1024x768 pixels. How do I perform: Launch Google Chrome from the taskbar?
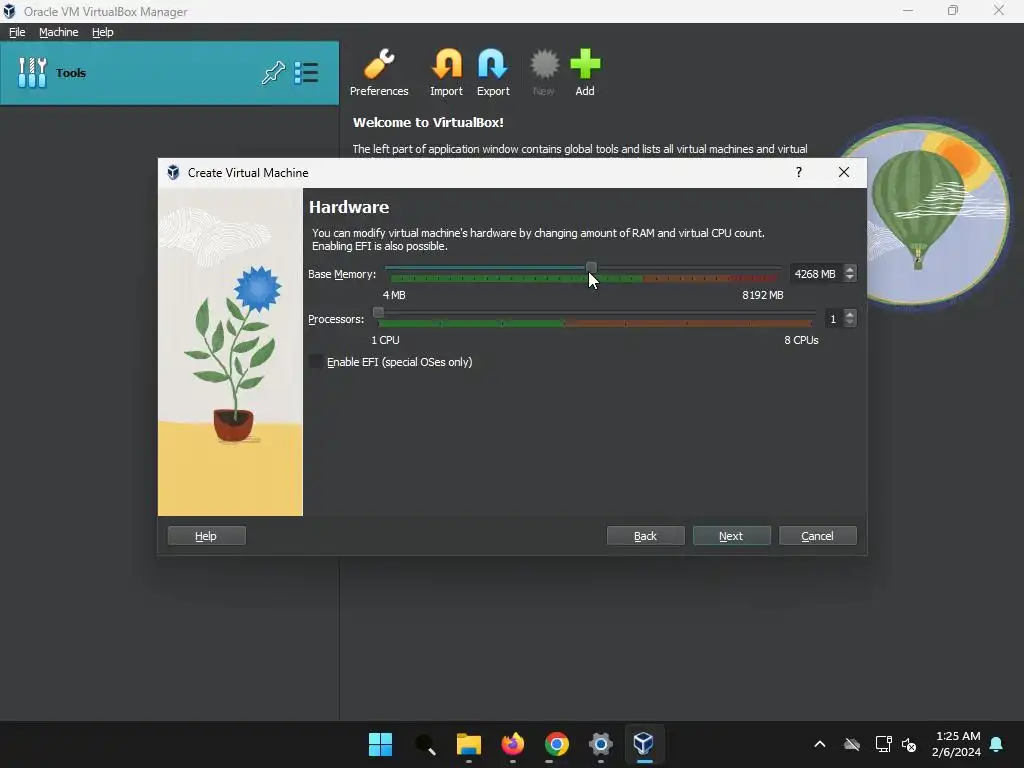556,744
